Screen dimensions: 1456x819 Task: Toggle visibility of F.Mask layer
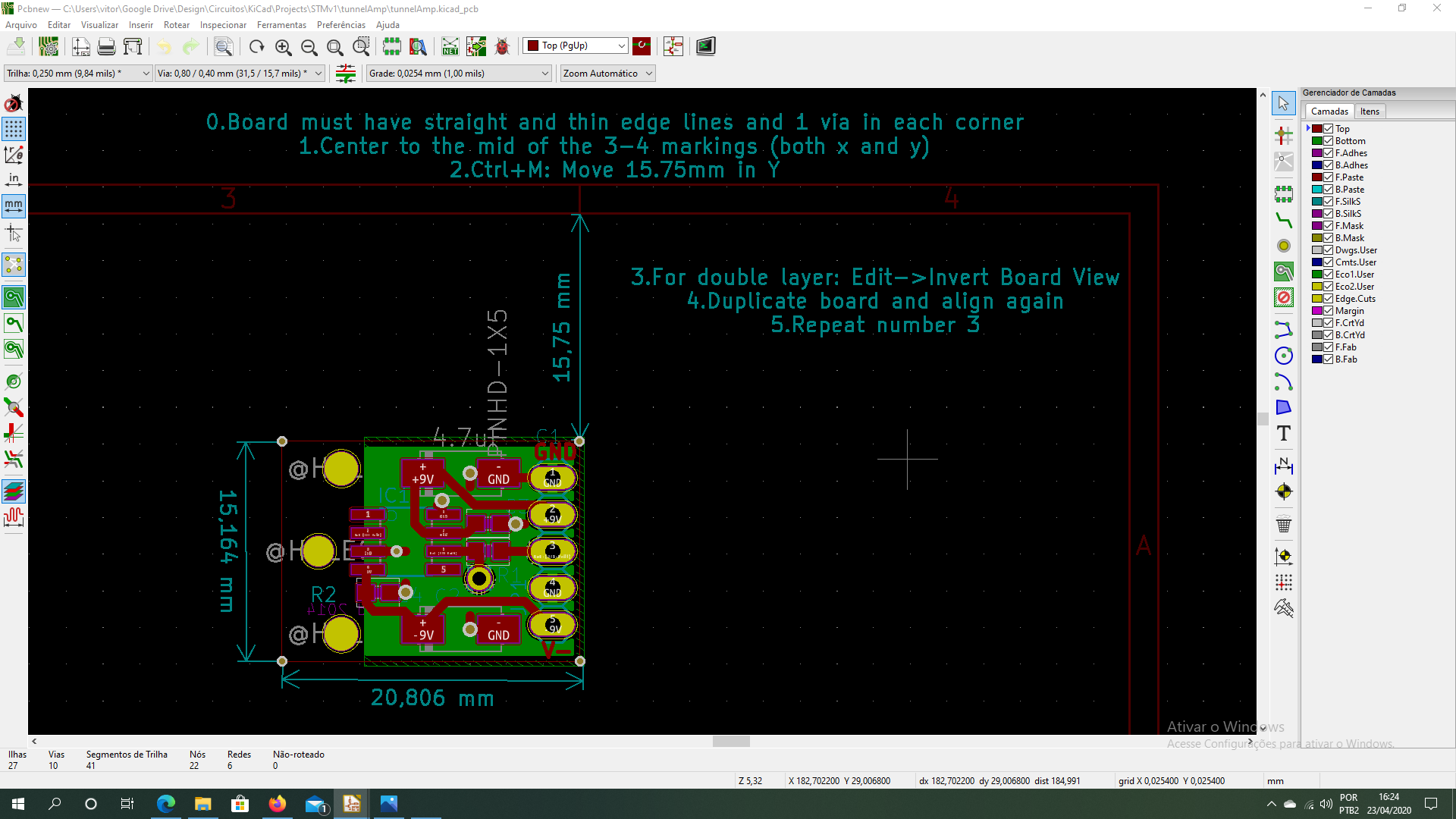[1329, 225]
